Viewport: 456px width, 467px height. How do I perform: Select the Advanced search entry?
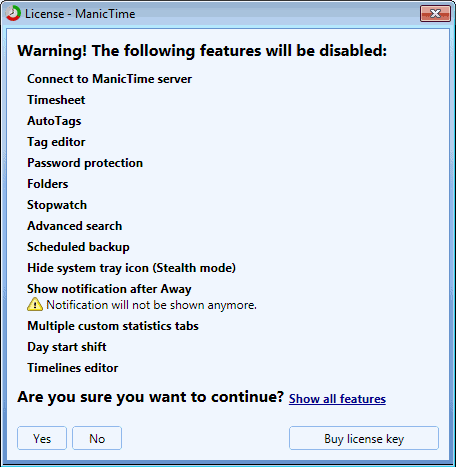pos(75,226)
